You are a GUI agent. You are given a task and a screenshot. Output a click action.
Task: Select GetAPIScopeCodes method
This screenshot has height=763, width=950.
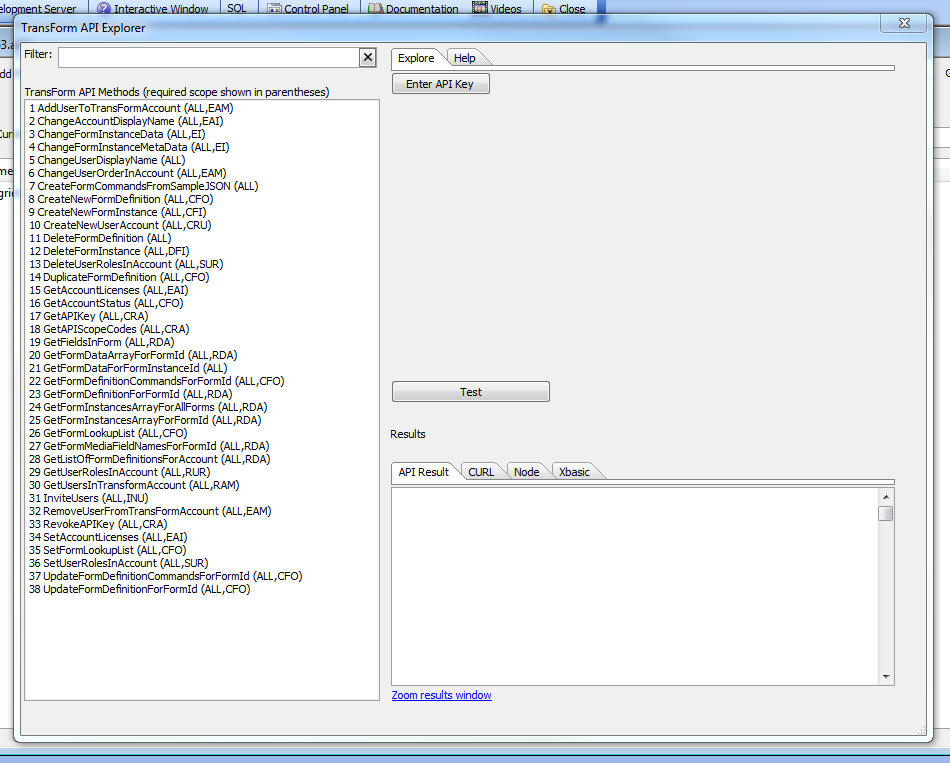(109, 329)
